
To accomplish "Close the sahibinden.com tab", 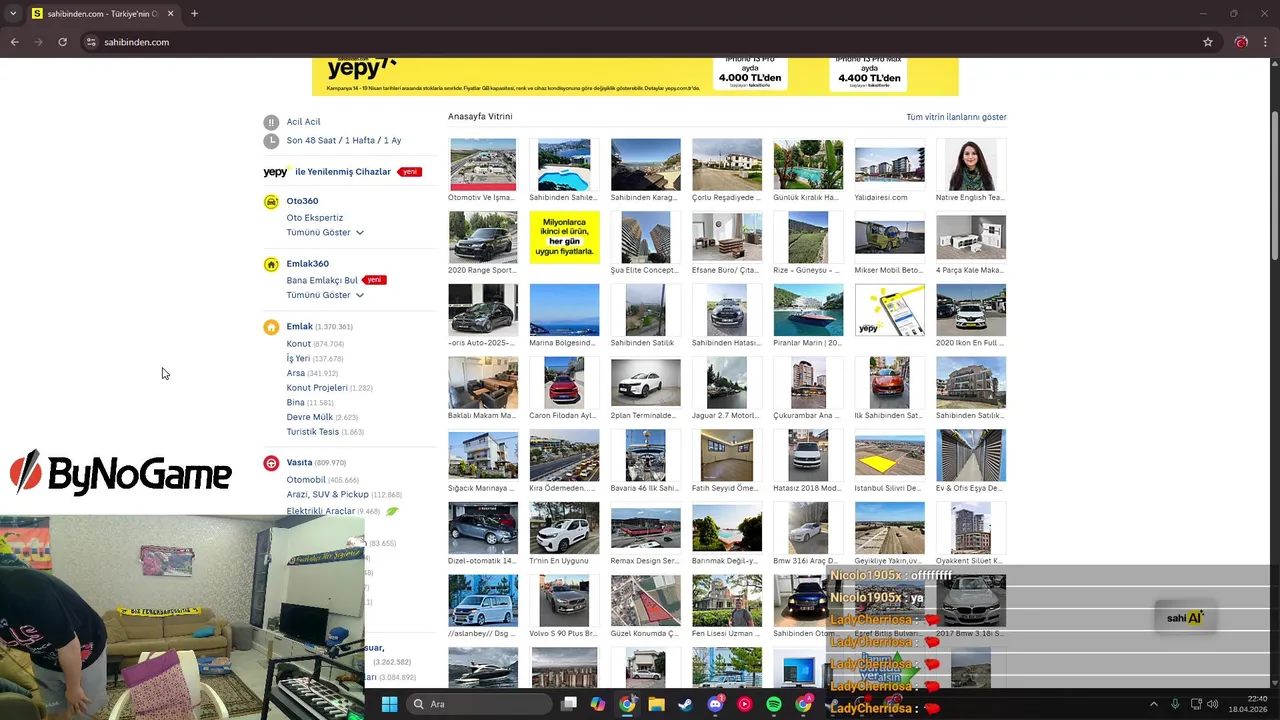I will pyautogui.click(x=170, y=14).
